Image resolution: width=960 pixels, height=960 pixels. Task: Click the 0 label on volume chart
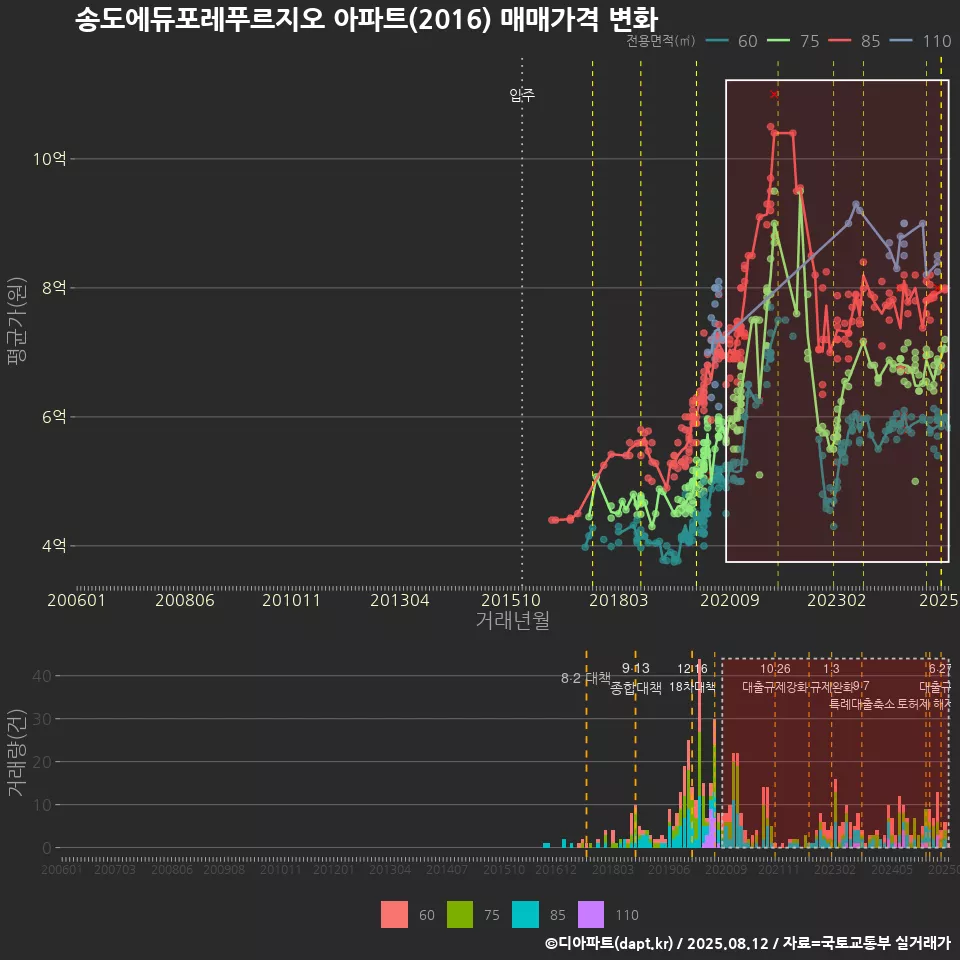[x=47, y=848]
